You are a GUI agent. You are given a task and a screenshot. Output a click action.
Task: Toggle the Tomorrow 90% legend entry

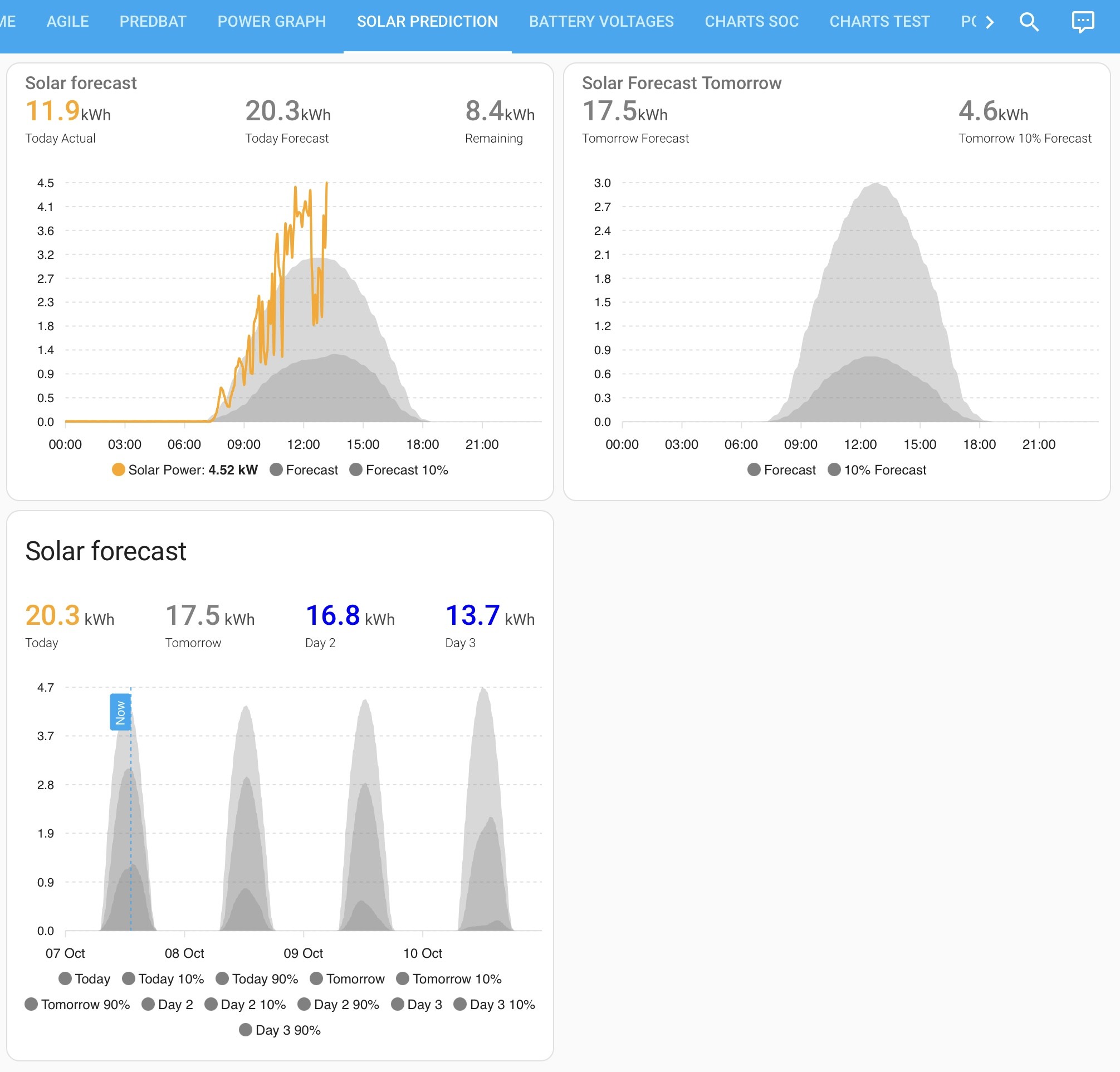pos(77,1004)
